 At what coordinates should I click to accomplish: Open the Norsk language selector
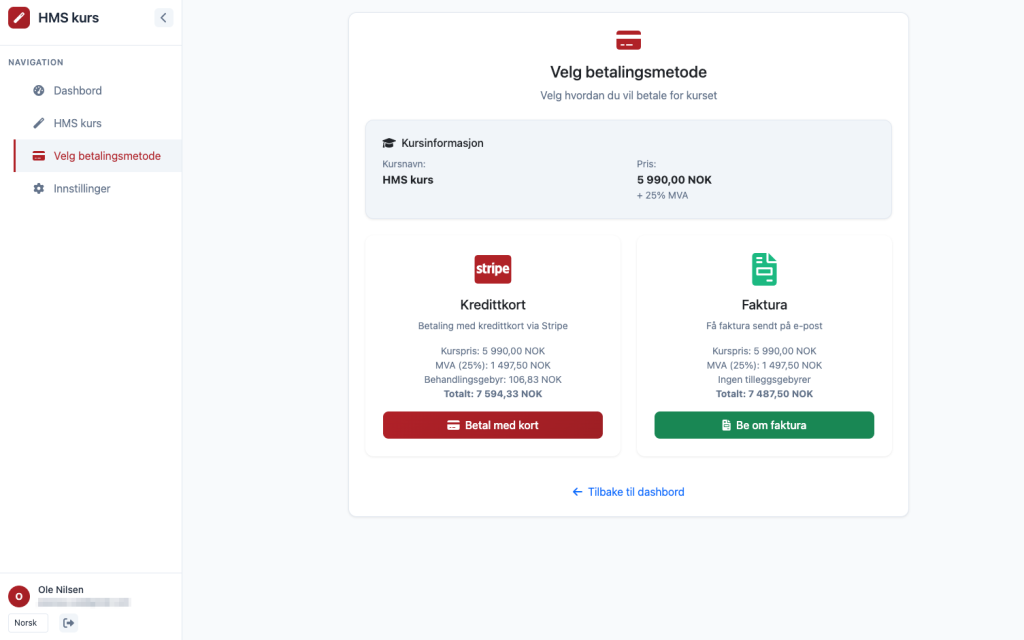click(26, 623)
